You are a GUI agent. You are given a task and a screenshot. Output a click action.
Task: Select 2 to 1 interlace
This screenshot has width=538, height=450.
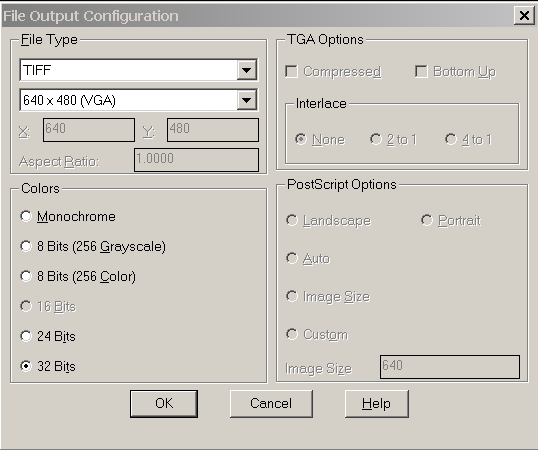tap(376, 139)
